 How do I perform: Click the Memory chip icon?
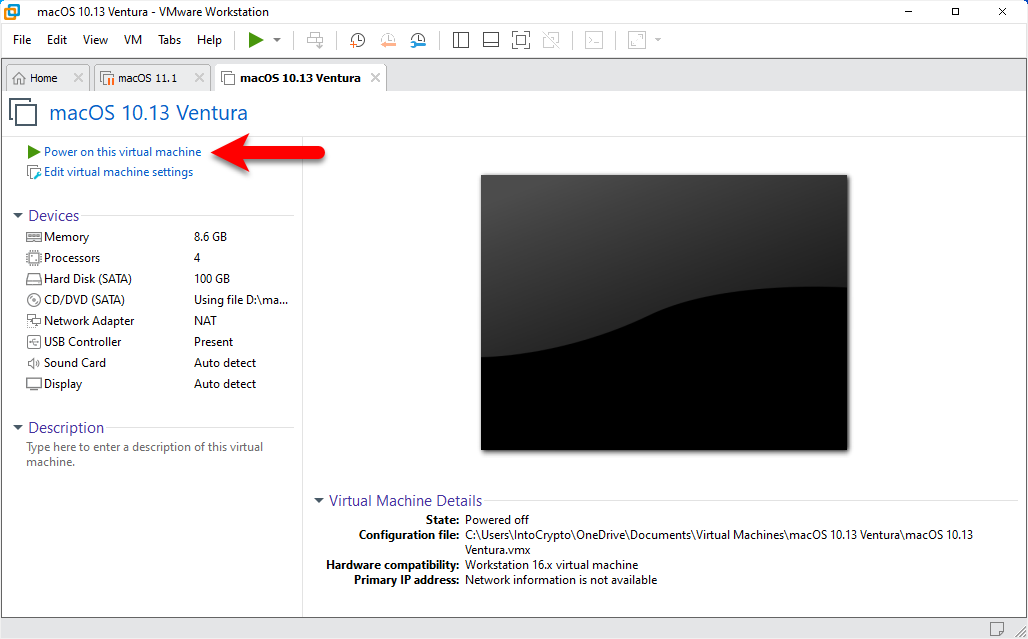point(33,237)
